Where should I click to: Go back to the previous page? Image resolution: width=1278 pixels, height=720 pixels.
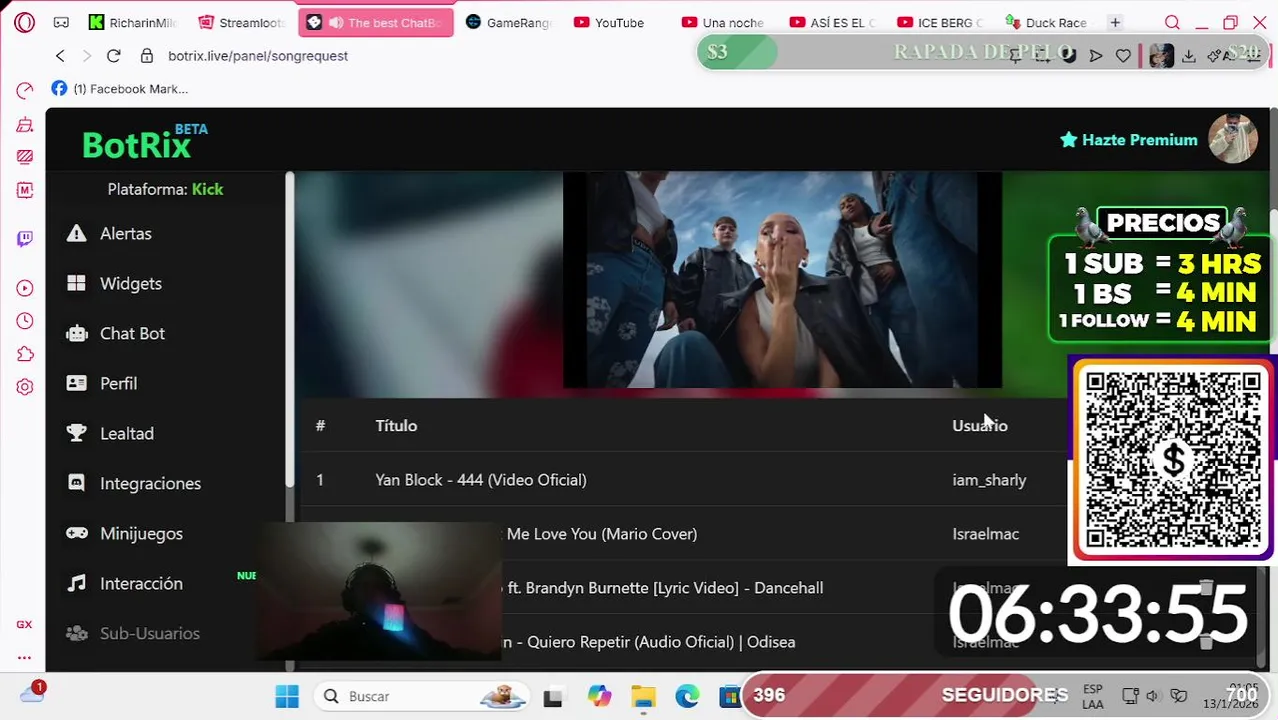pyautogui.click(x=60, y=56)
